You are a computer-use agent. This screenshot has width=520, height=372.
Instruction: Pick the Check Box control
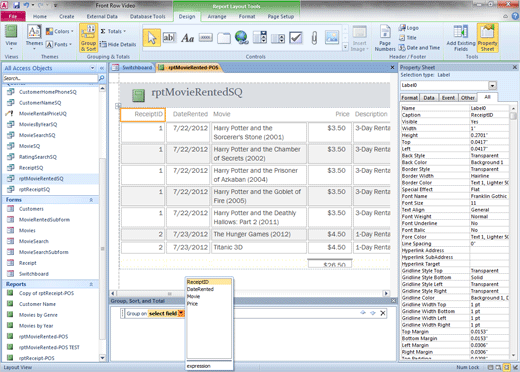[296, 38]
